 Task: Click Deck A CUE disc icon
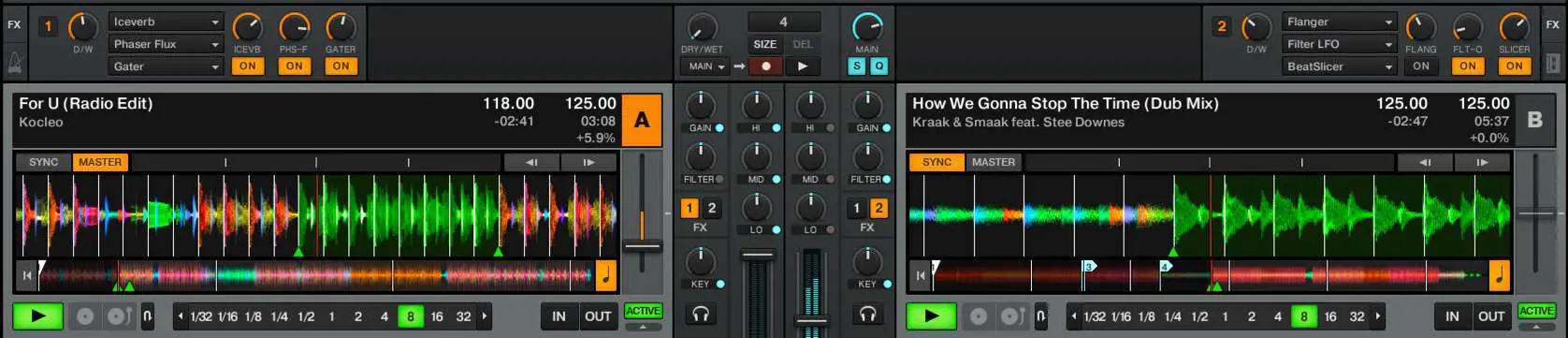[85, 316]
